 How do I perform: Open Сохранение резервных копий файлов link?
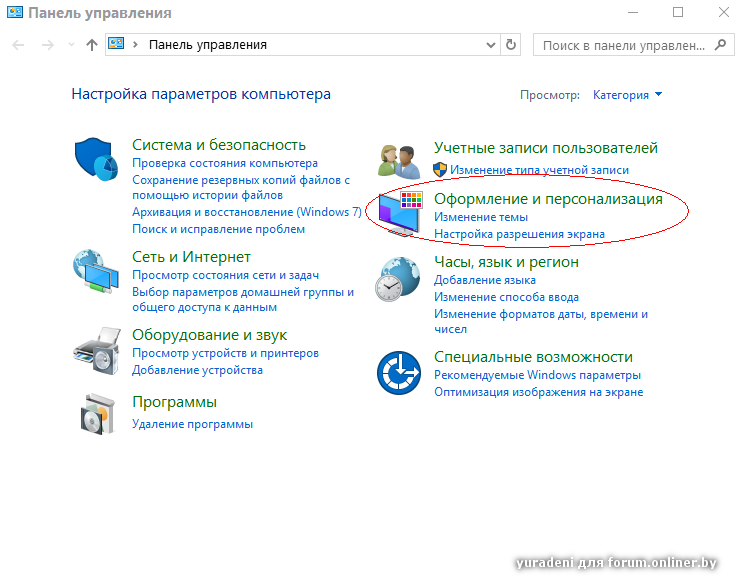click(x=241, y=188)
